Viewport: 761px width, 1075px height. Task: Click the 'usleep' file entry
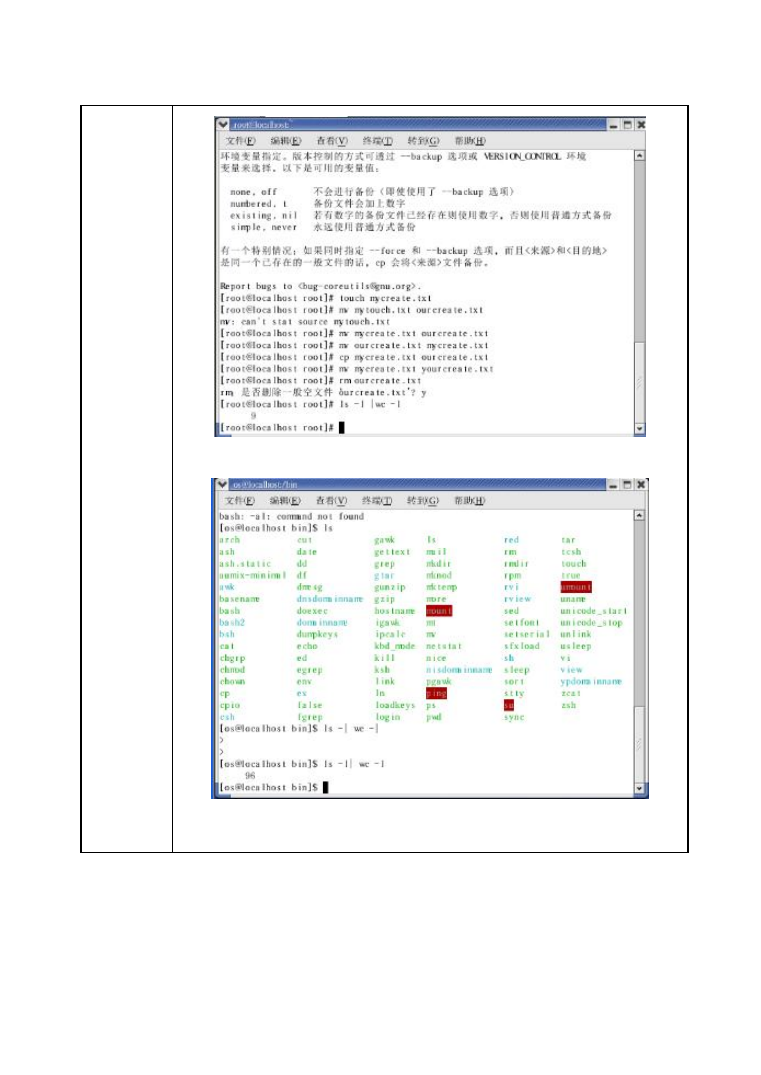click(576, 646)
